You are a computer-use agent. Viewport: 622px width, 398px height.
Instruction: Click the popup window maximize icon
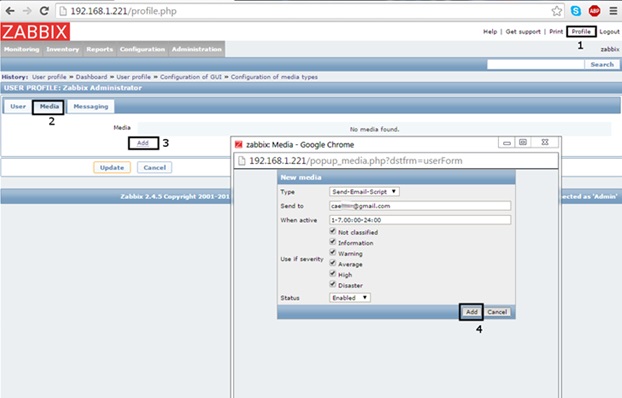[523, 142]
